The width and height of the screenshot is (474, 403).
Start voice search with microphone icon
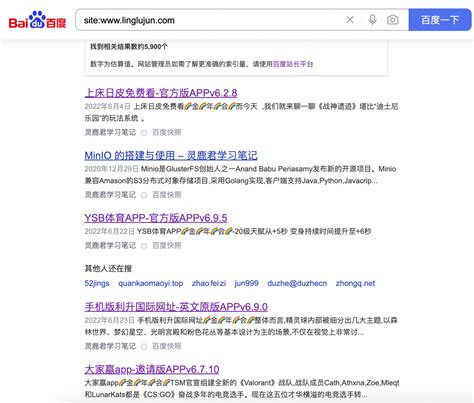[x=372, y=20]
